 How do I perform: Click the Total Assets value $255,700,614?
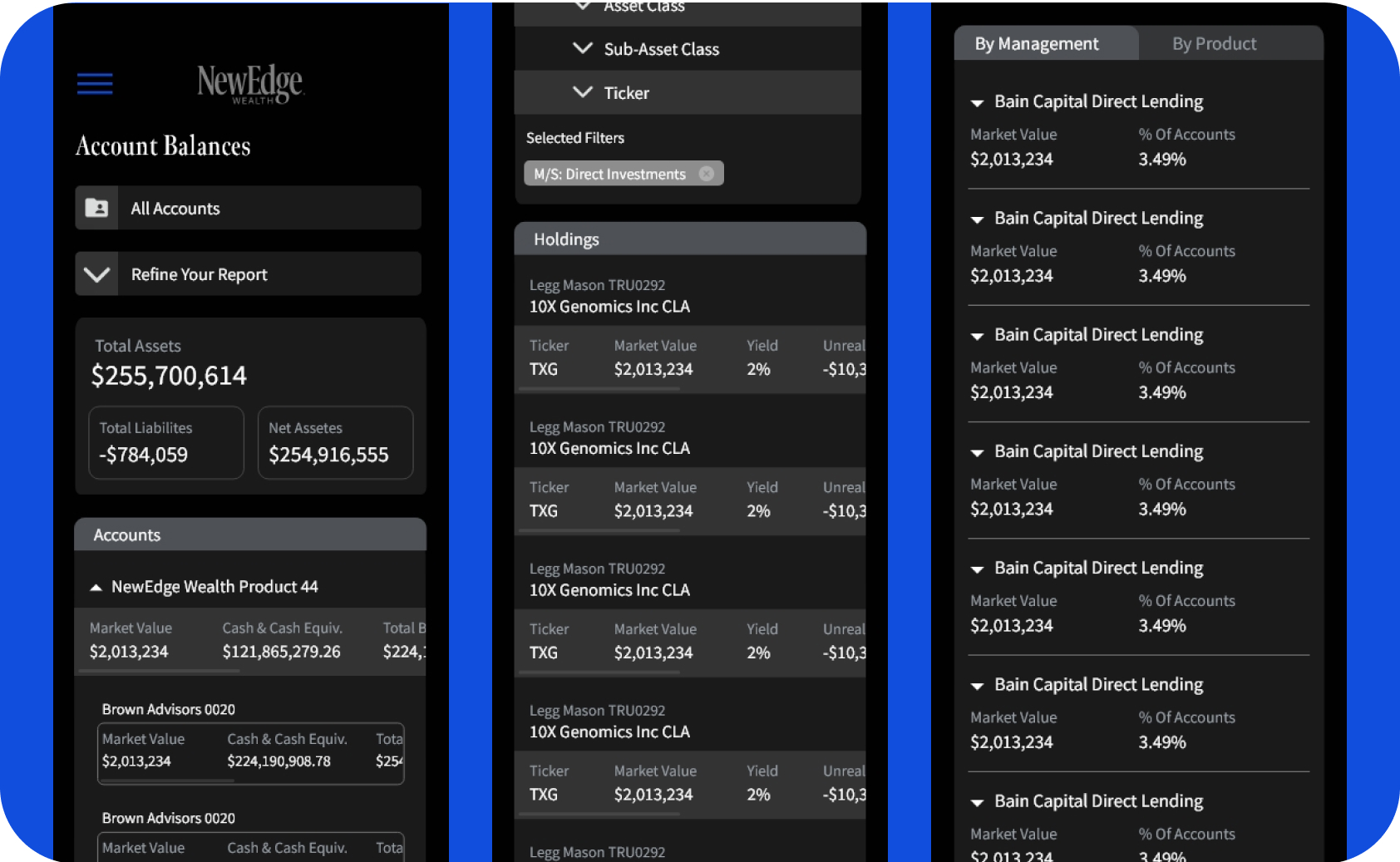(169, 376)
